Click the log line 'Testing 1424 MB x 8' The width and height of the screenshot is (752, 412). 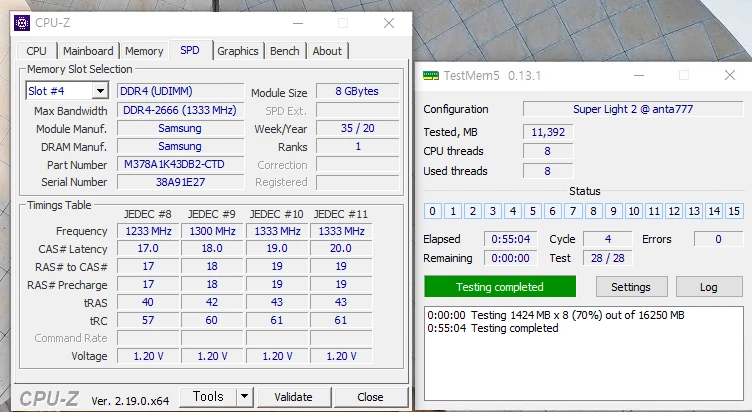(x=556, y=315)
